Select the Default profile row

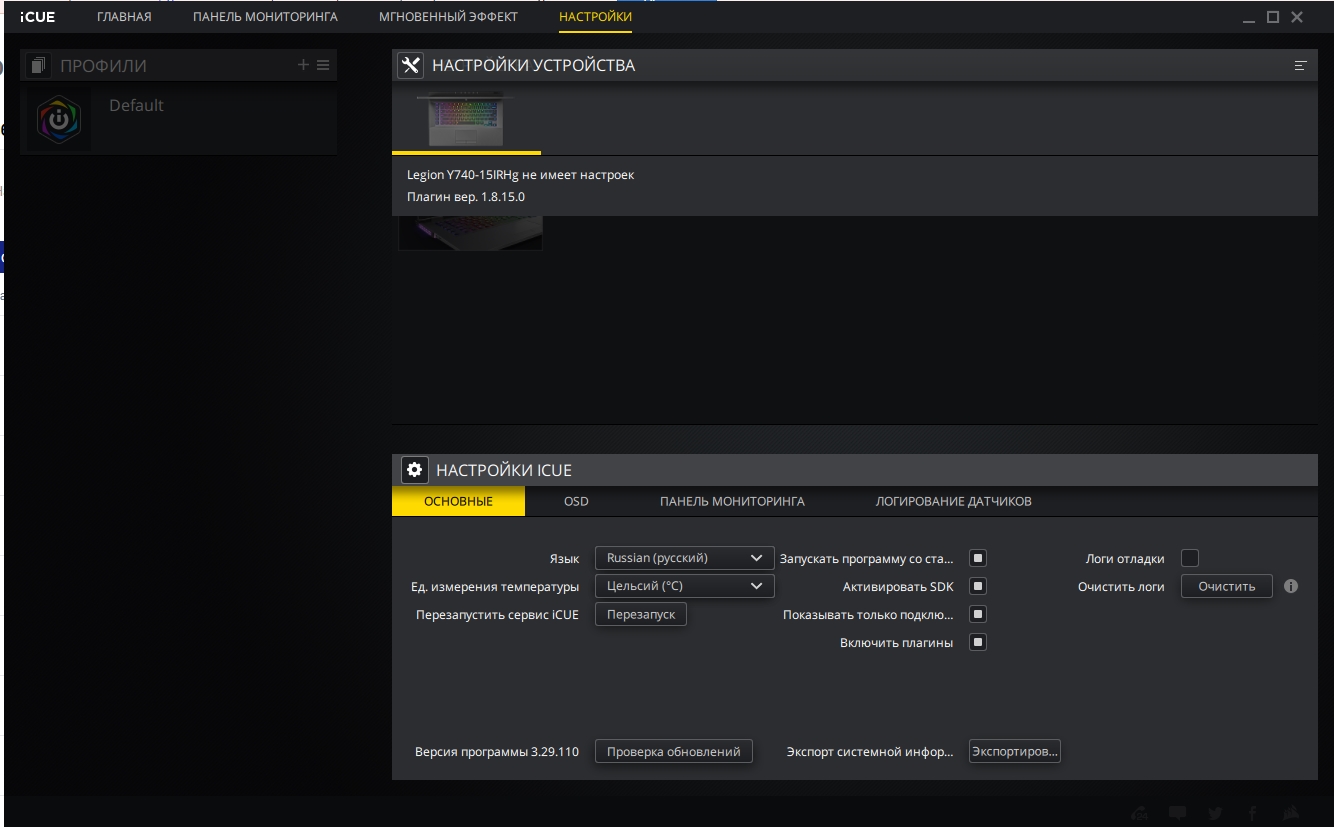(179, 120)
